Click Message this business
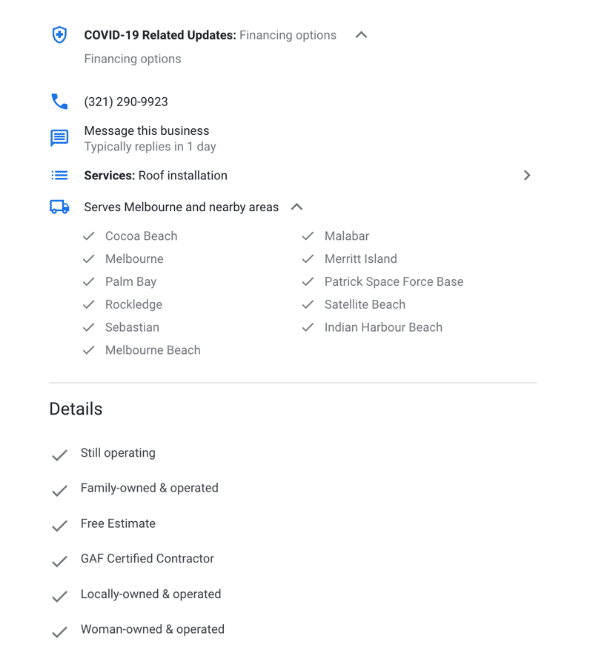This screenshot has width=604, height=661. [147, 131]
